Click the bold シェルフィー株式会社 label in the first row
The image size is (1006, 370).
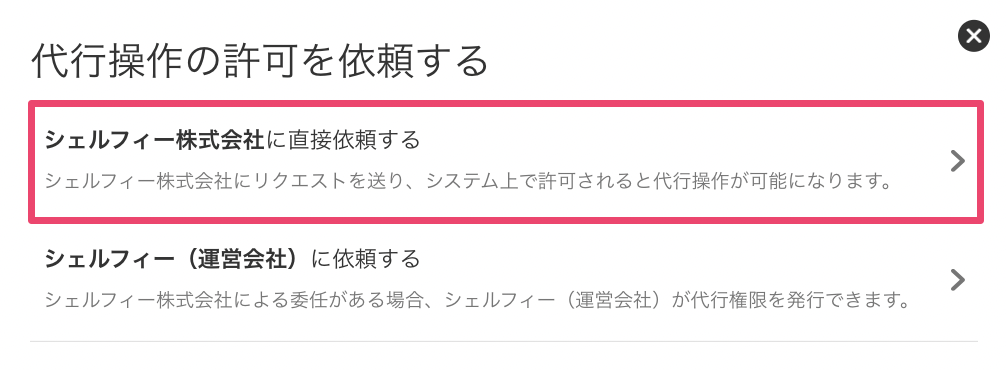point(155,140)
